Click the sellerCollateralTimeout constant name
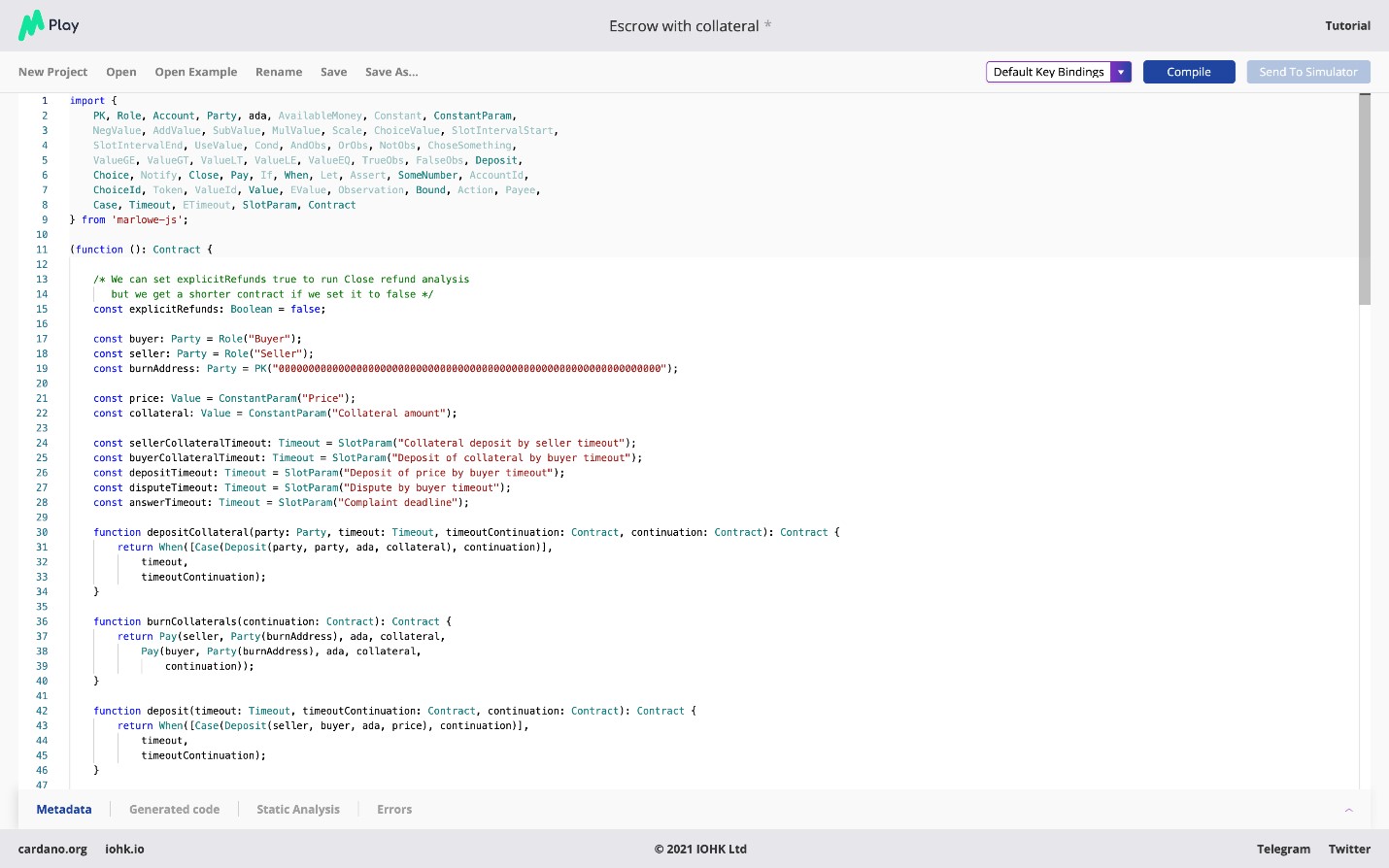Screen dimensions: 1389x868 click(x=197, y=443)
